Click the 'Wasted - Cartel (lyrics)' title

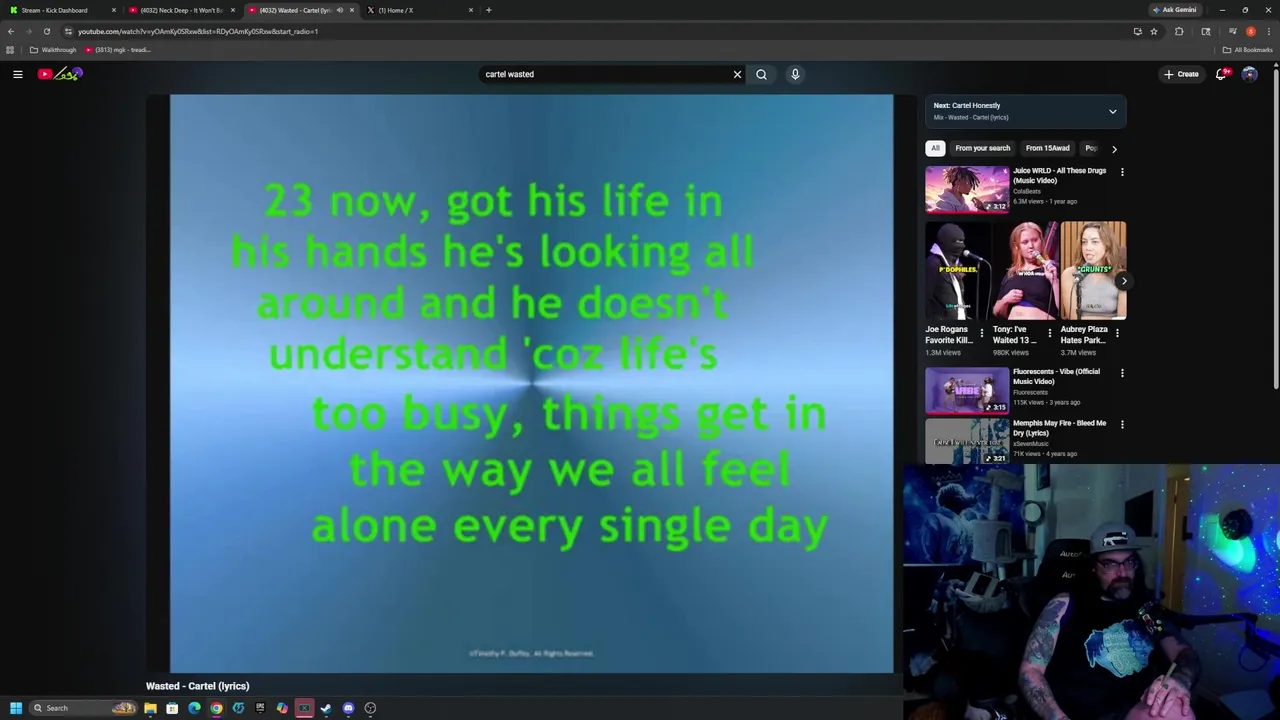click(197, 686)
